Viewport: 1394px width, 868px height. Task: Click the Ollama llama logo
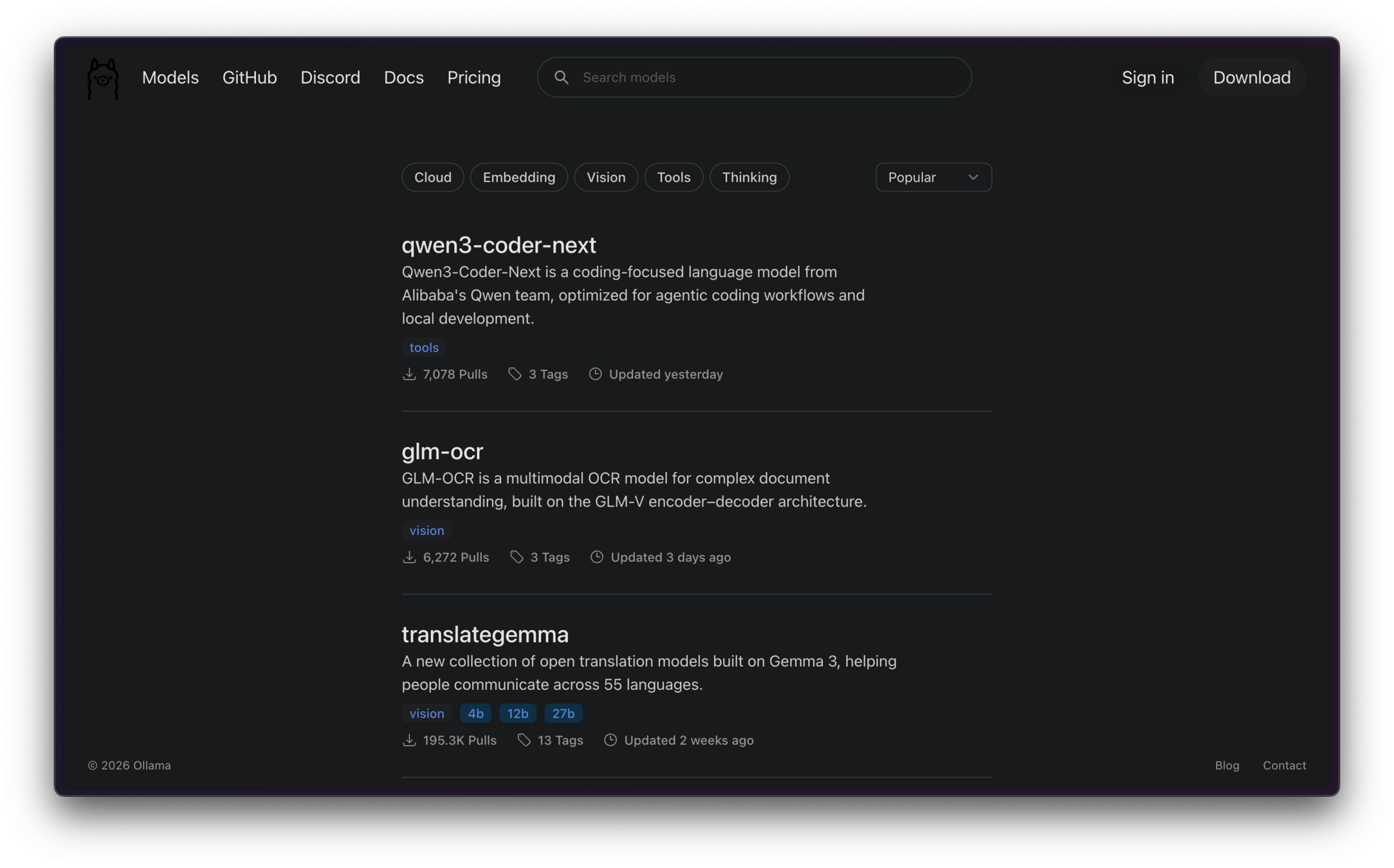103,78
